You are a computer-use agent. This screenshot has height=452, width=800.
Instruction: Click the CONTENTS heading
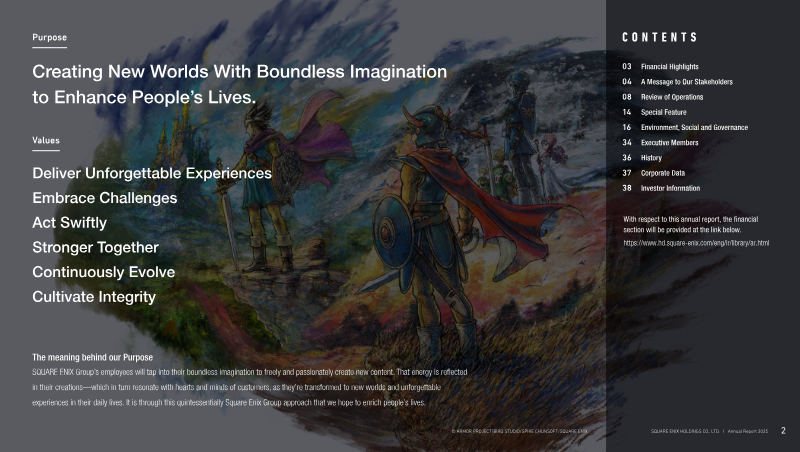(660, 37)
